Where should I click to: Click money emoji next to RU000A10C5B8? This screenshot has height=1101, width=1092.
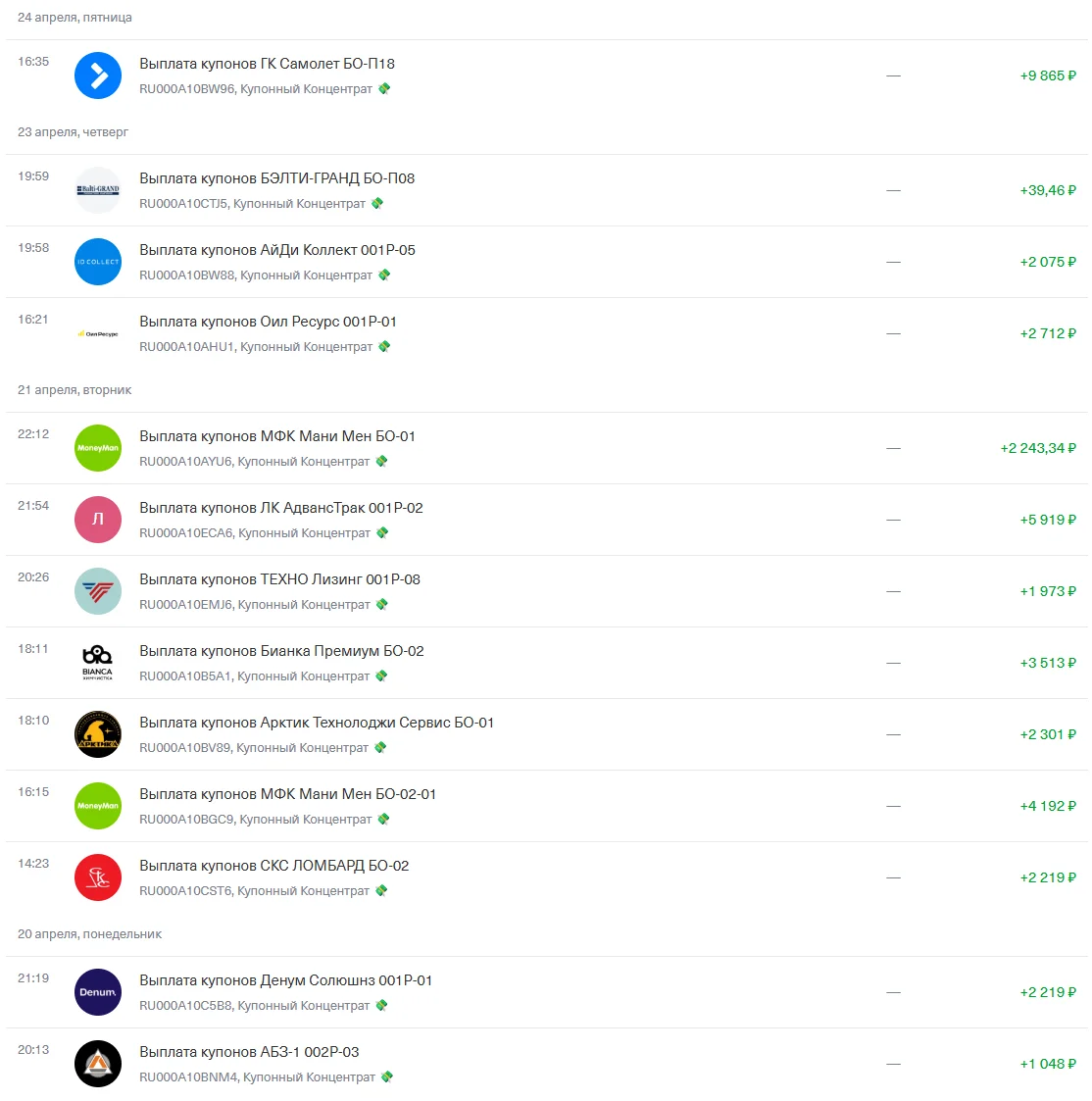point(381,1005)
